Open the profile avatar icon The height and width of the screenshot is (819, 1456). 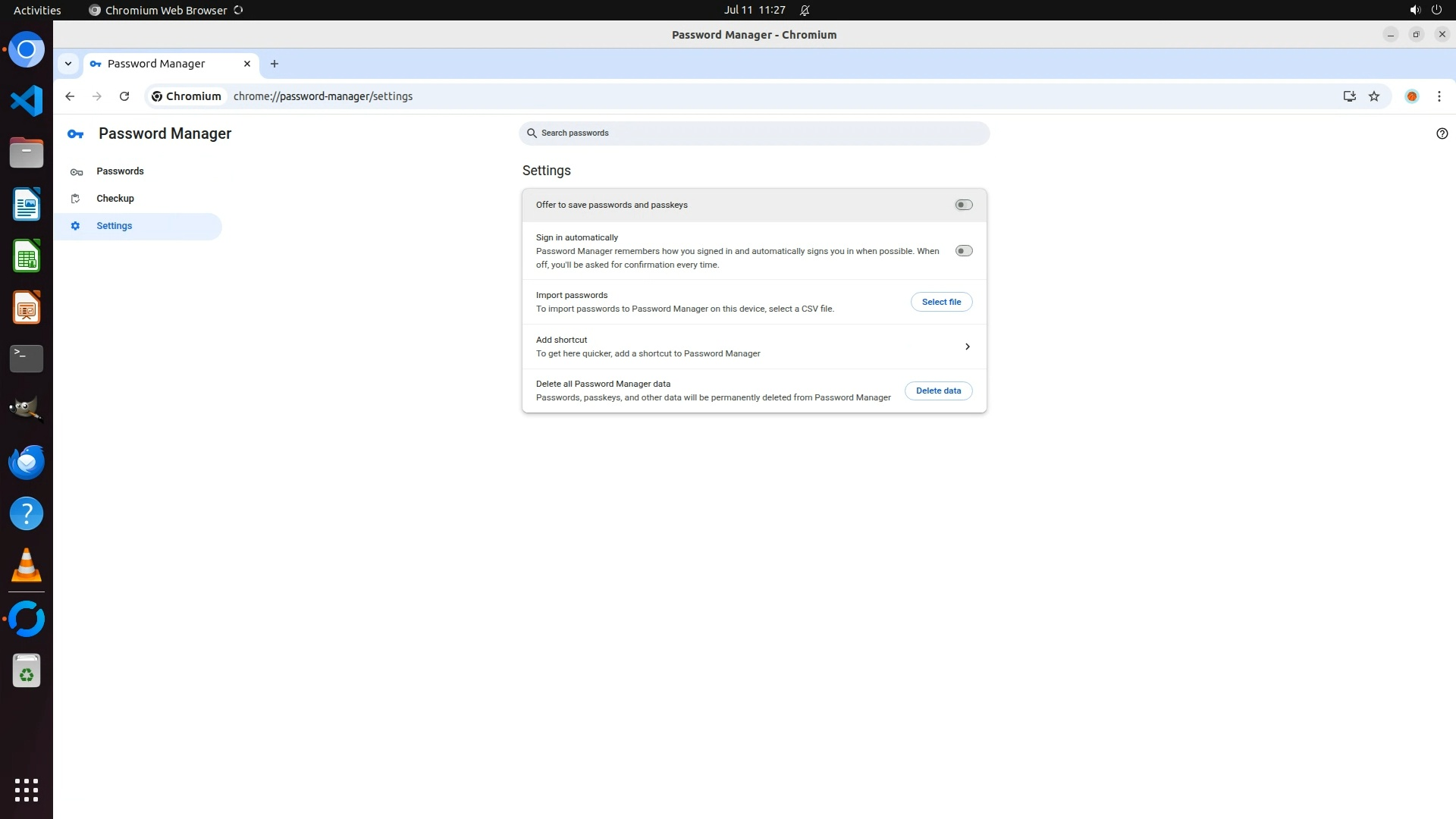click(x=1411, y=96)
